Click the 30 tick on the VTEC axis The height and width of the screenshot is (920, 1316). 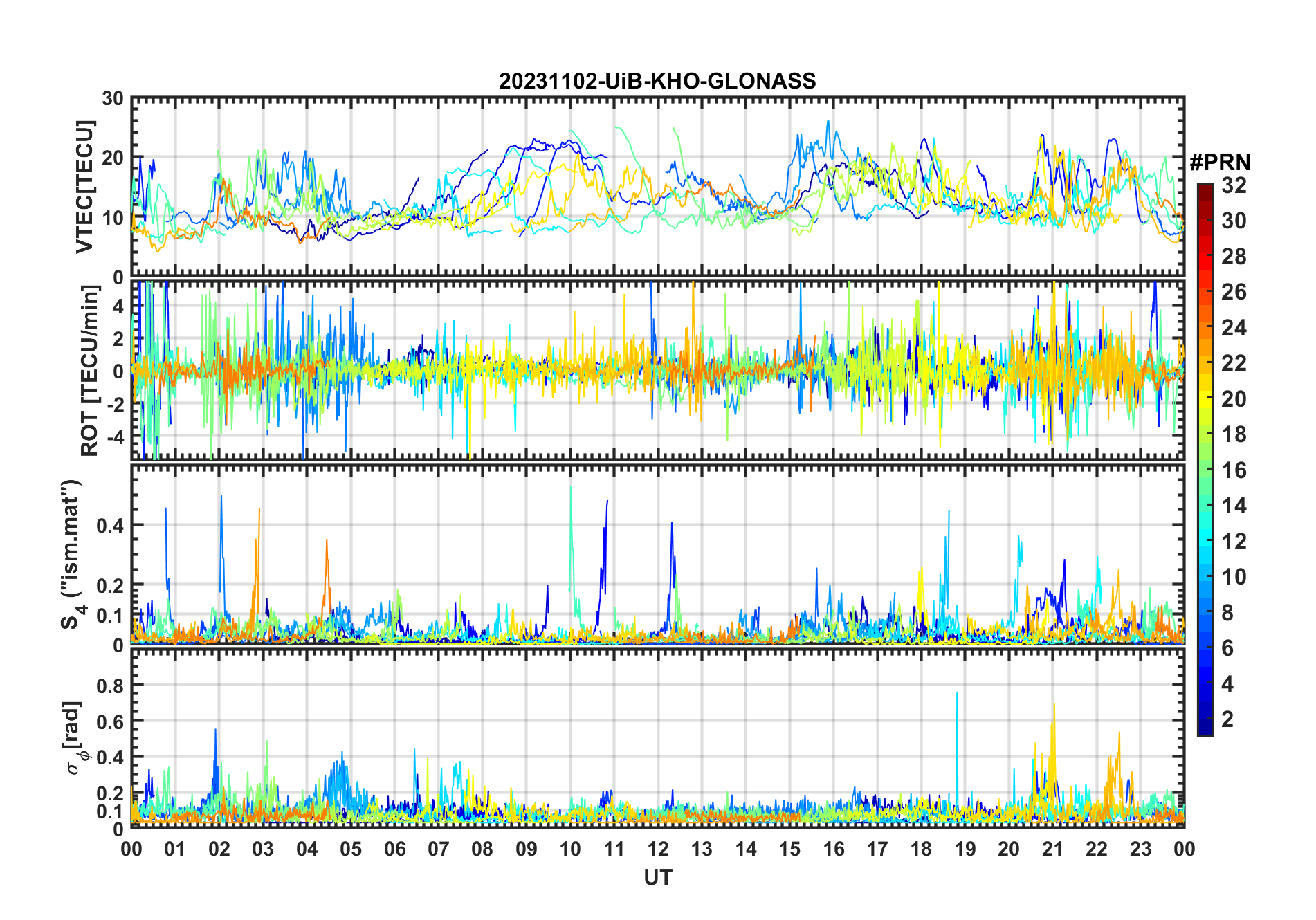click(x=113, y=99)
